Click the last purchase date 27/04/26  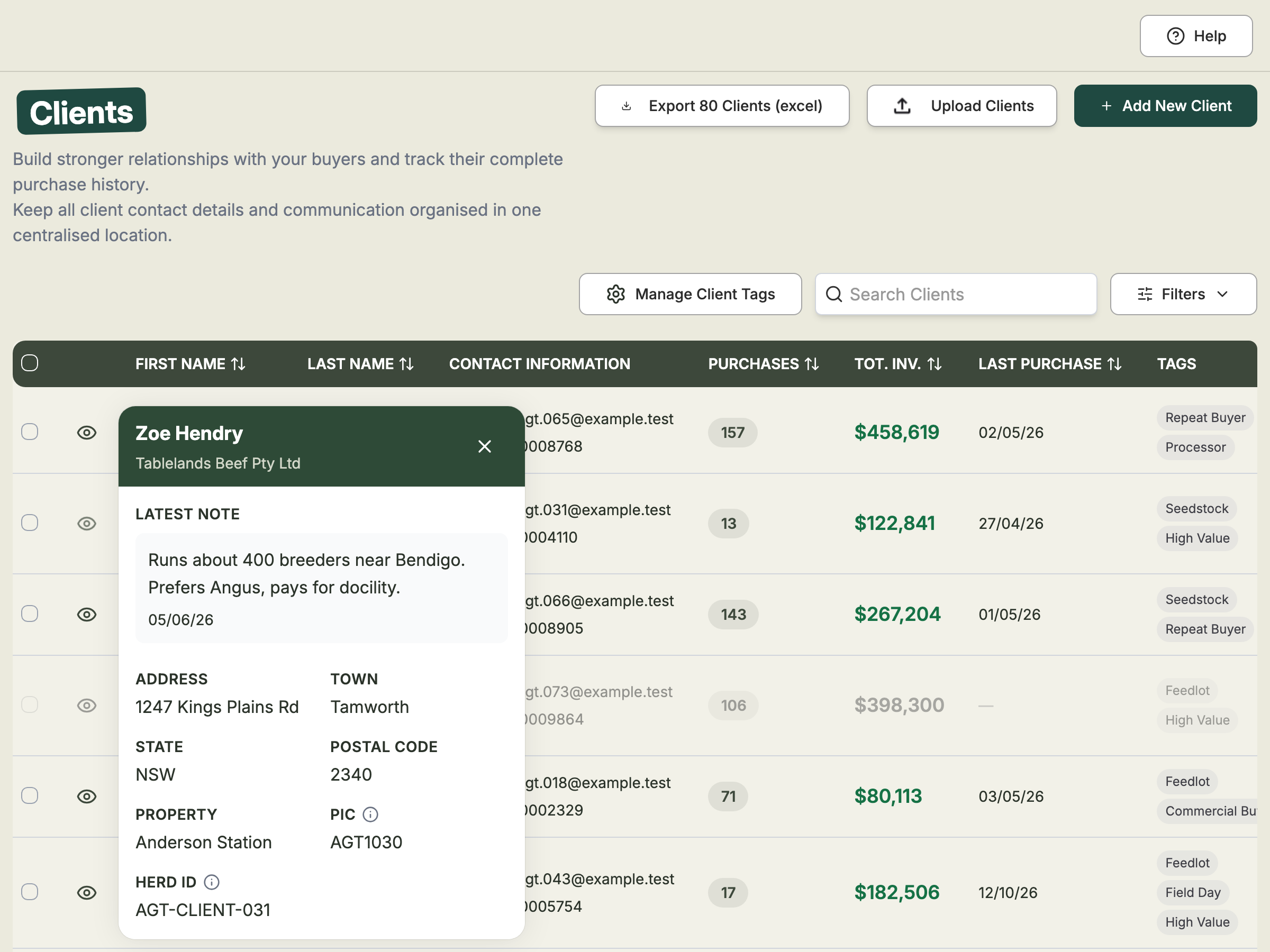[x=1011, y=524]
